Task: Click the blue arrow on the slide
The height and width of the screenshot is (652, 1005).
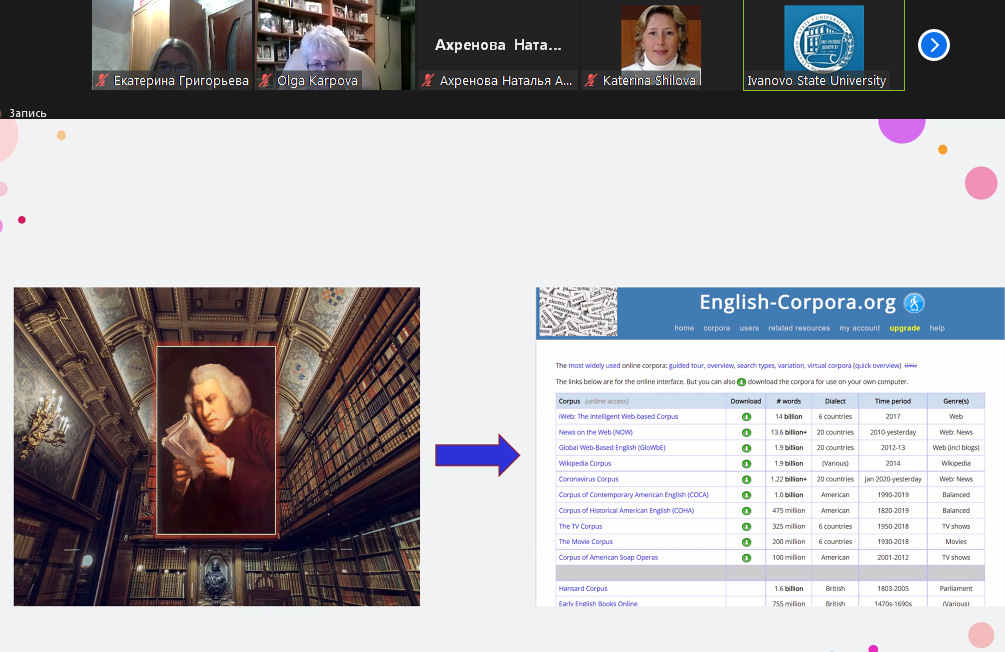Action: point(477,456)
